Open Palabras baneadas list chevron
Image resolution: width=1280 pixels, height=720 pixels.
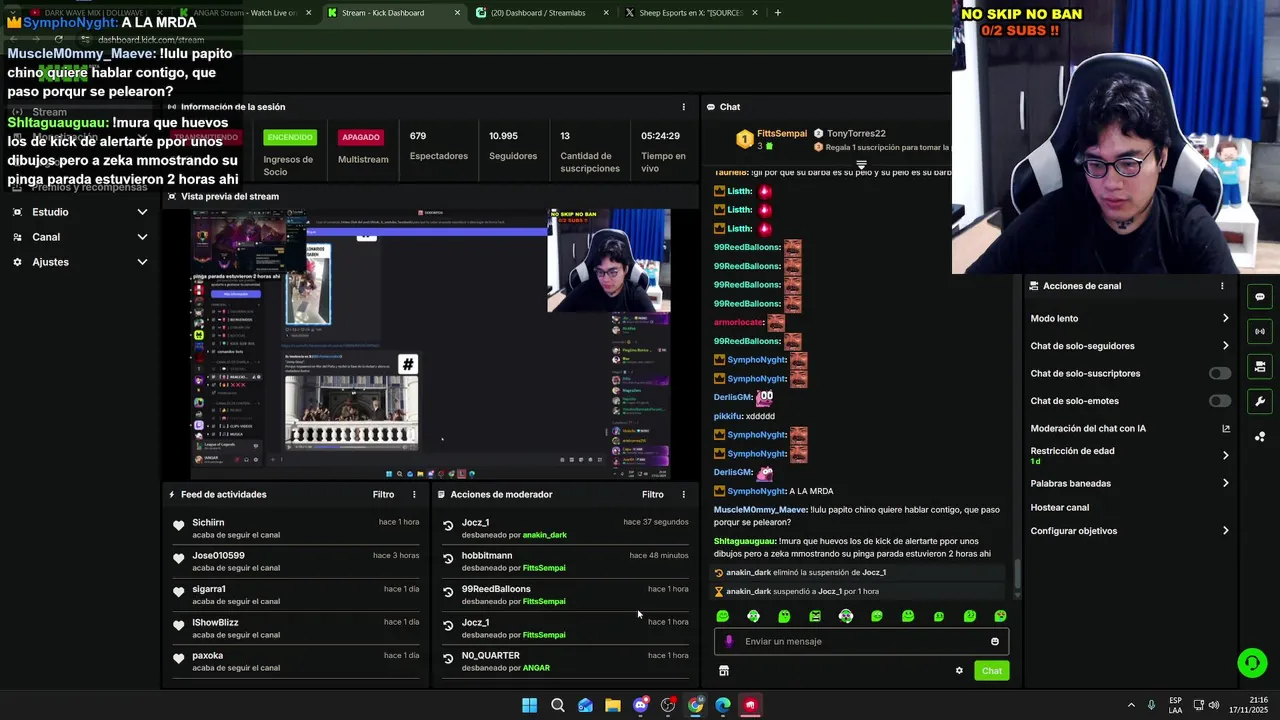coord(1226,483)
